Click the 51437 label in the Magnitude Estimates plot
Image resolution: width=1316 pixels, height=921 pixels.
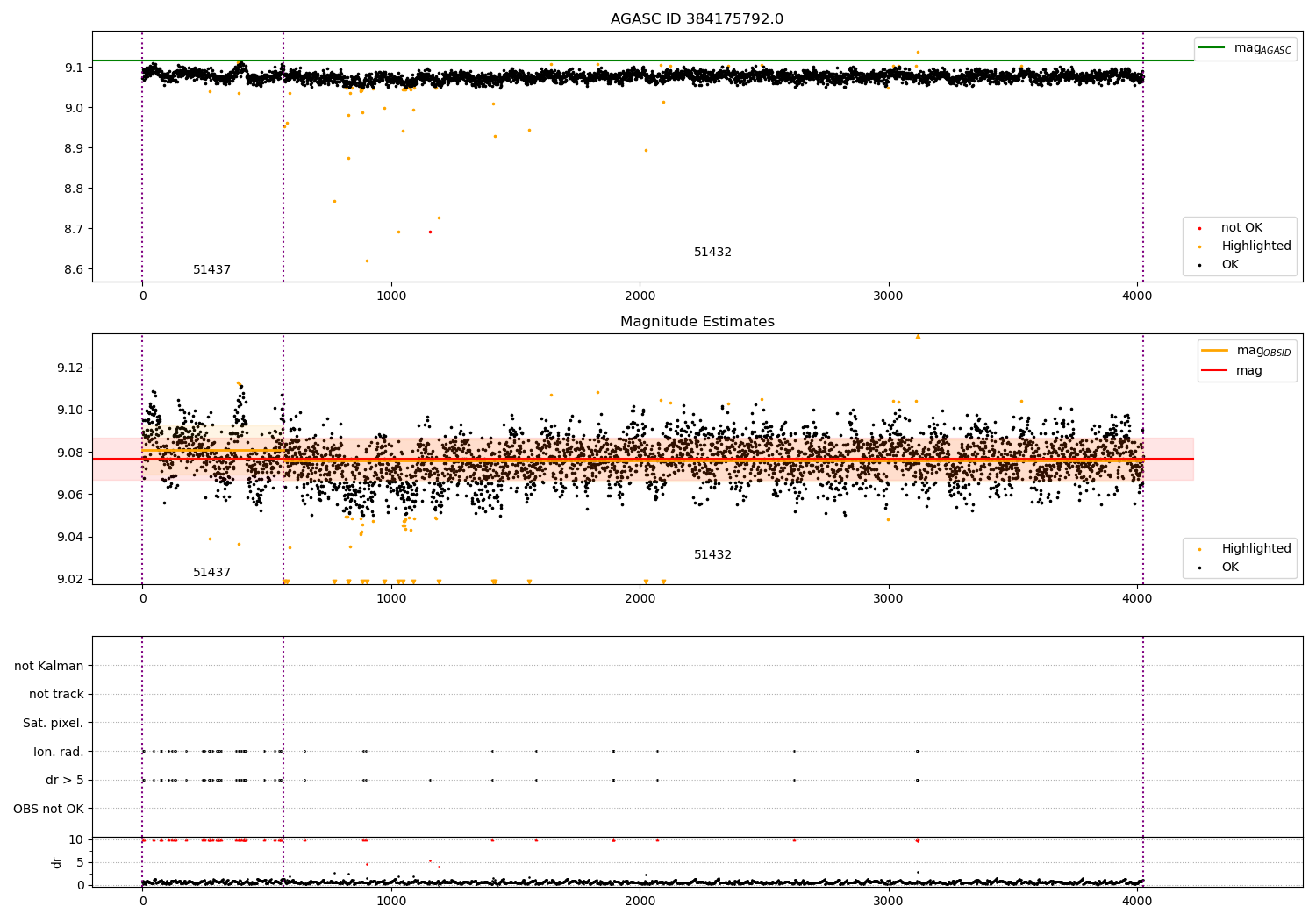[x=211, y=572]
